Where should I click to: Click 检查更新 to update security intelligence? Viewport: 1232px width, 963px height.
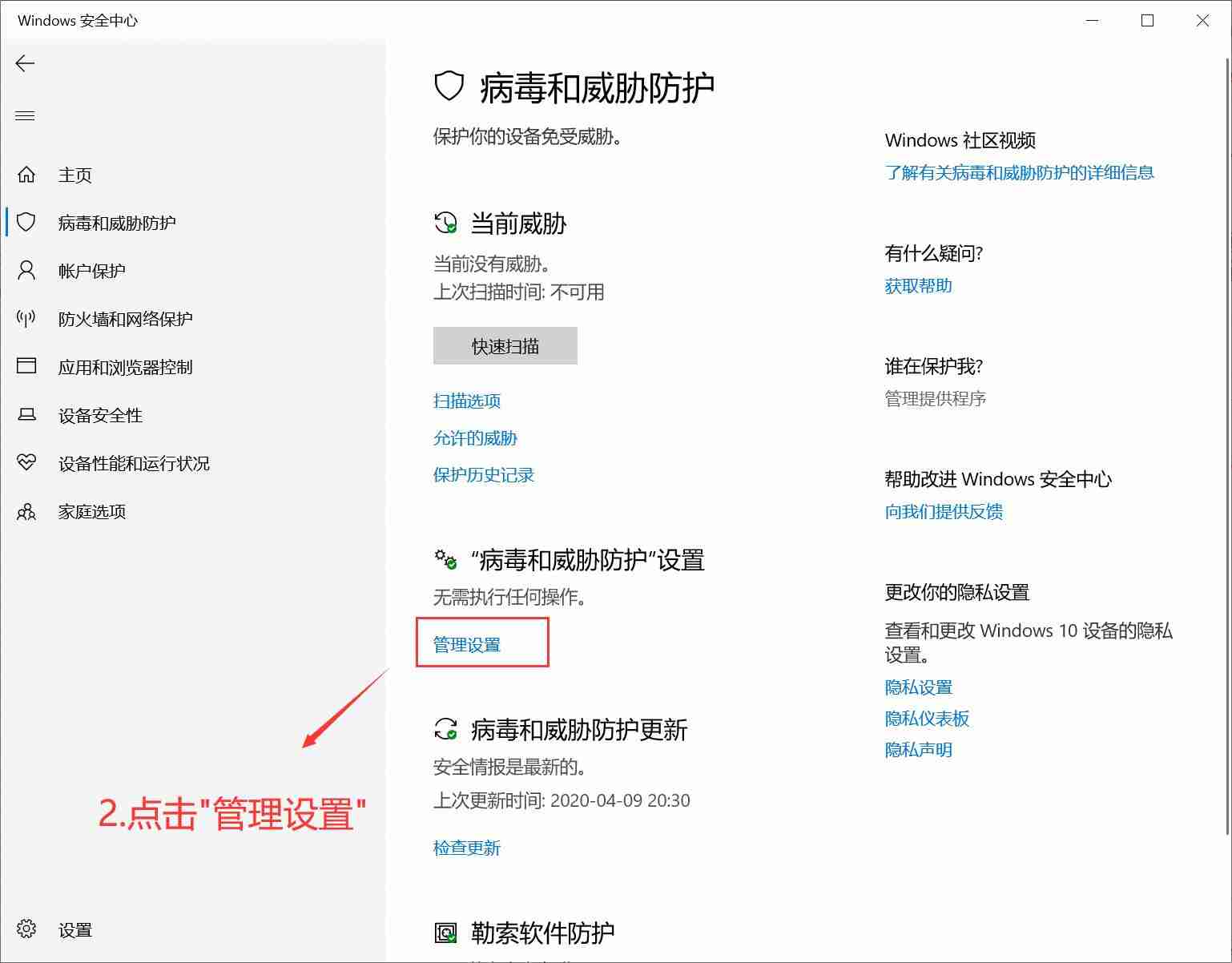[466, 848]
